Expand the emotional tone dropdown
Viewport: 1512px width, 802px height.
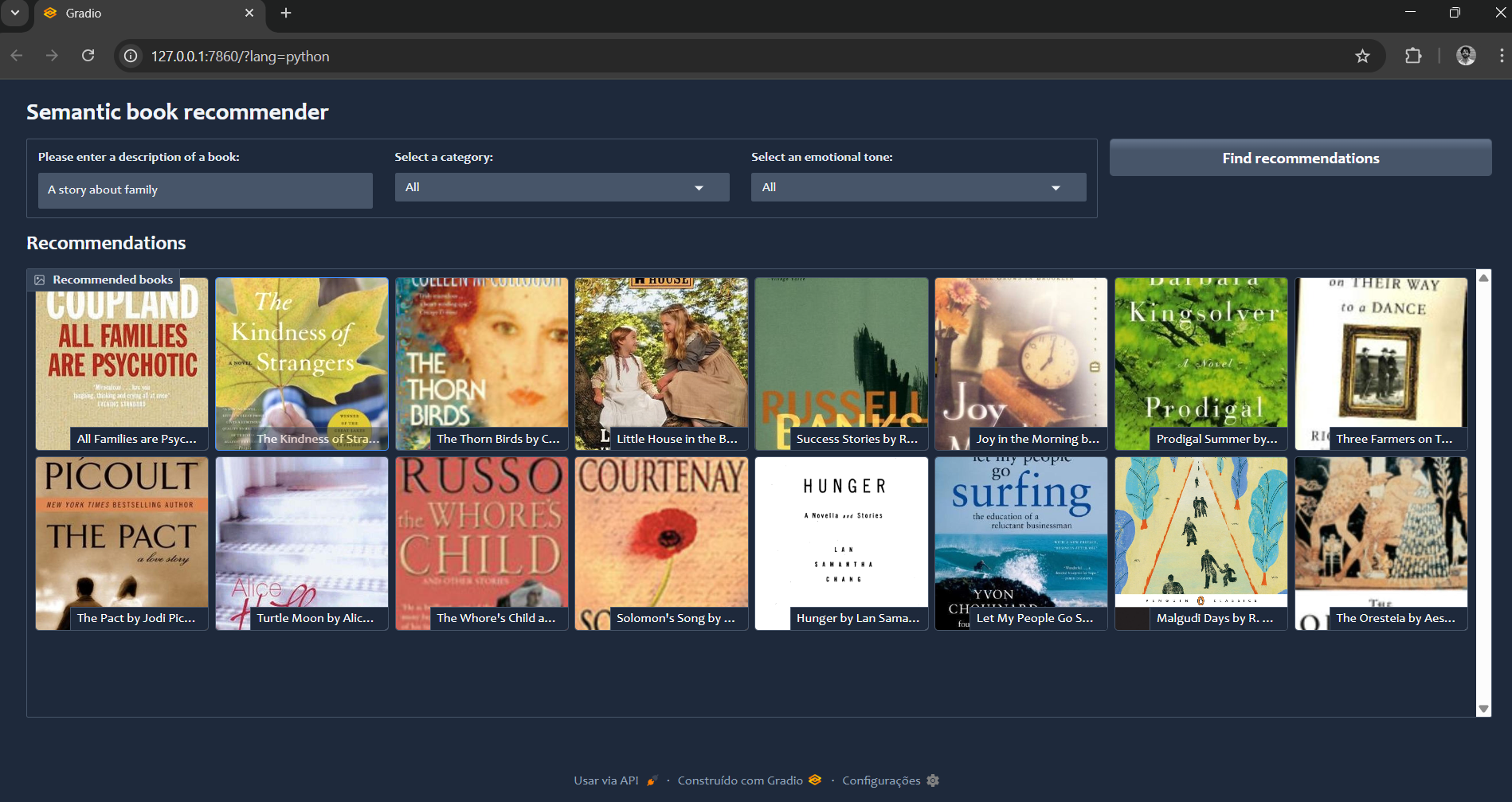click(x=919, y=187)
